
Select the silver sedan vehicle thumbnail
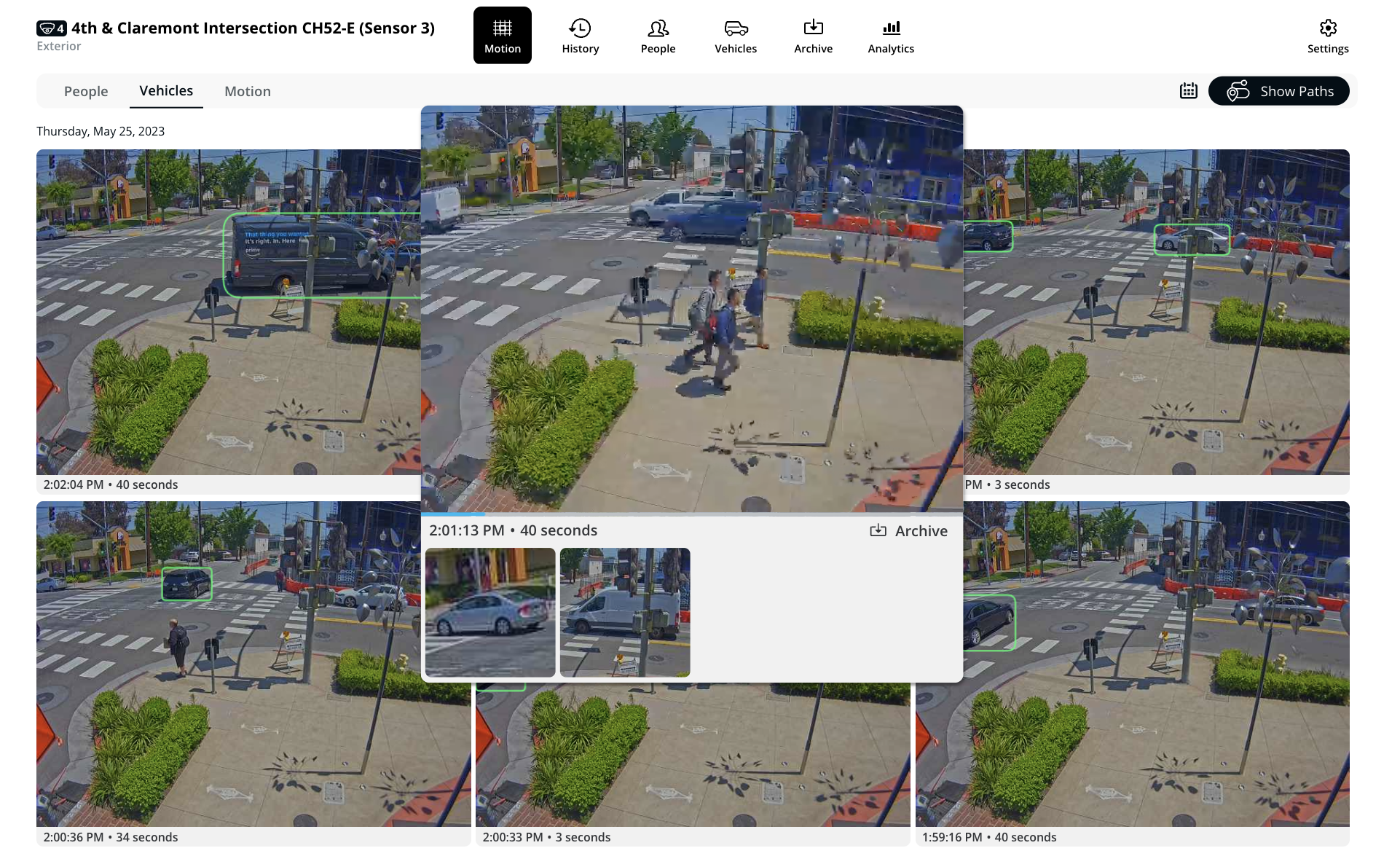489,612
